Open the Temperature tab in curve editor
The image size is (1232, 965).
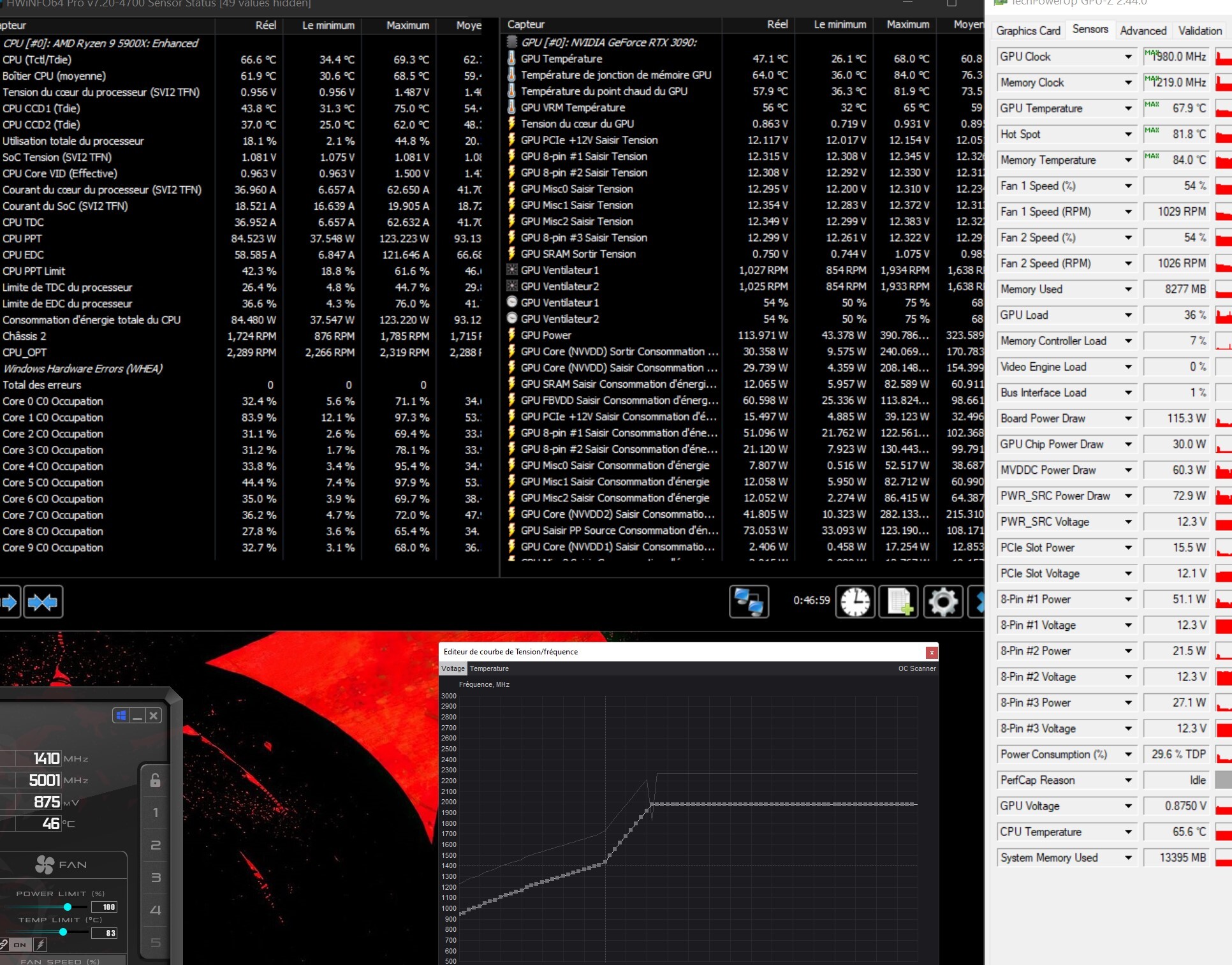point(489,668)
